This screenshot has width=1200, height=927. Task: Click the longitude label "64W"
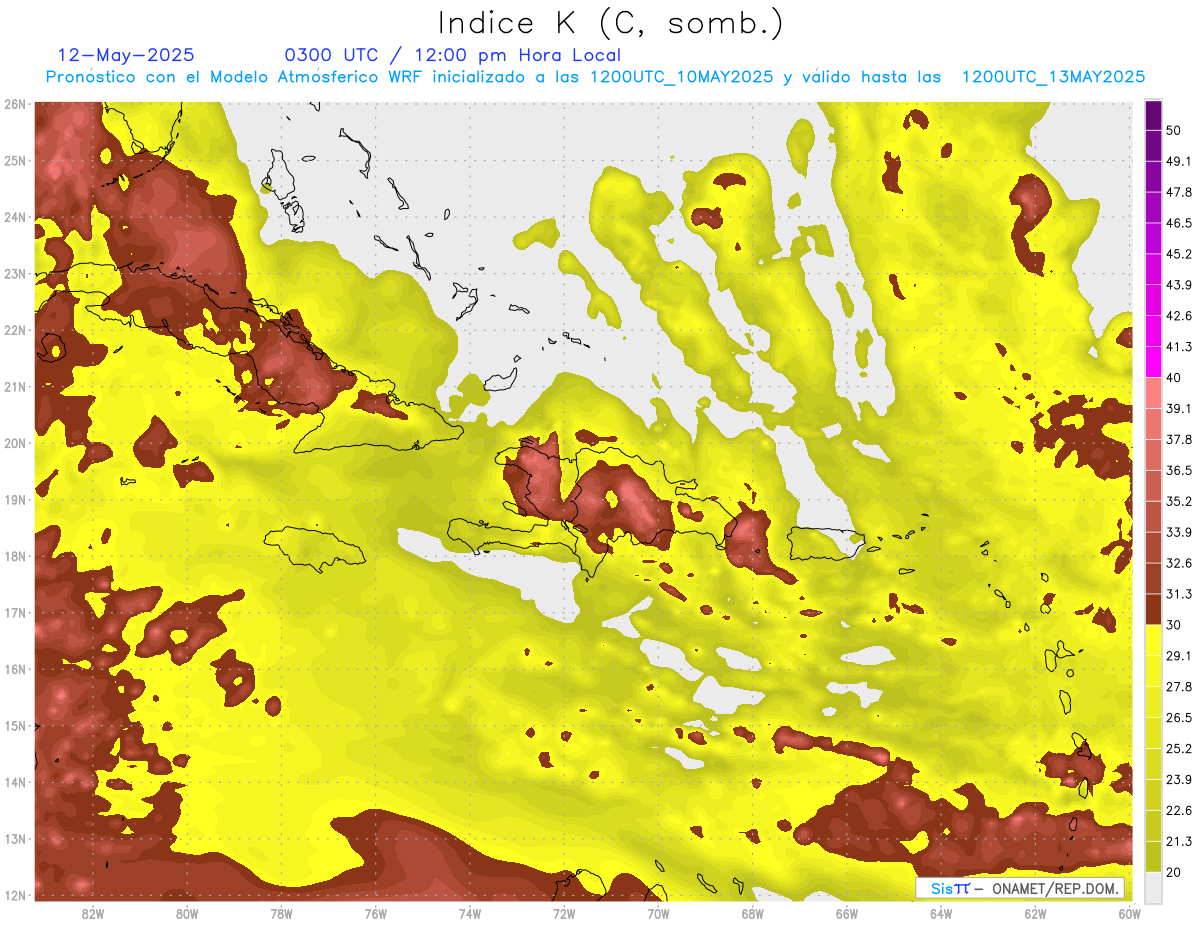tap(941, 914)
